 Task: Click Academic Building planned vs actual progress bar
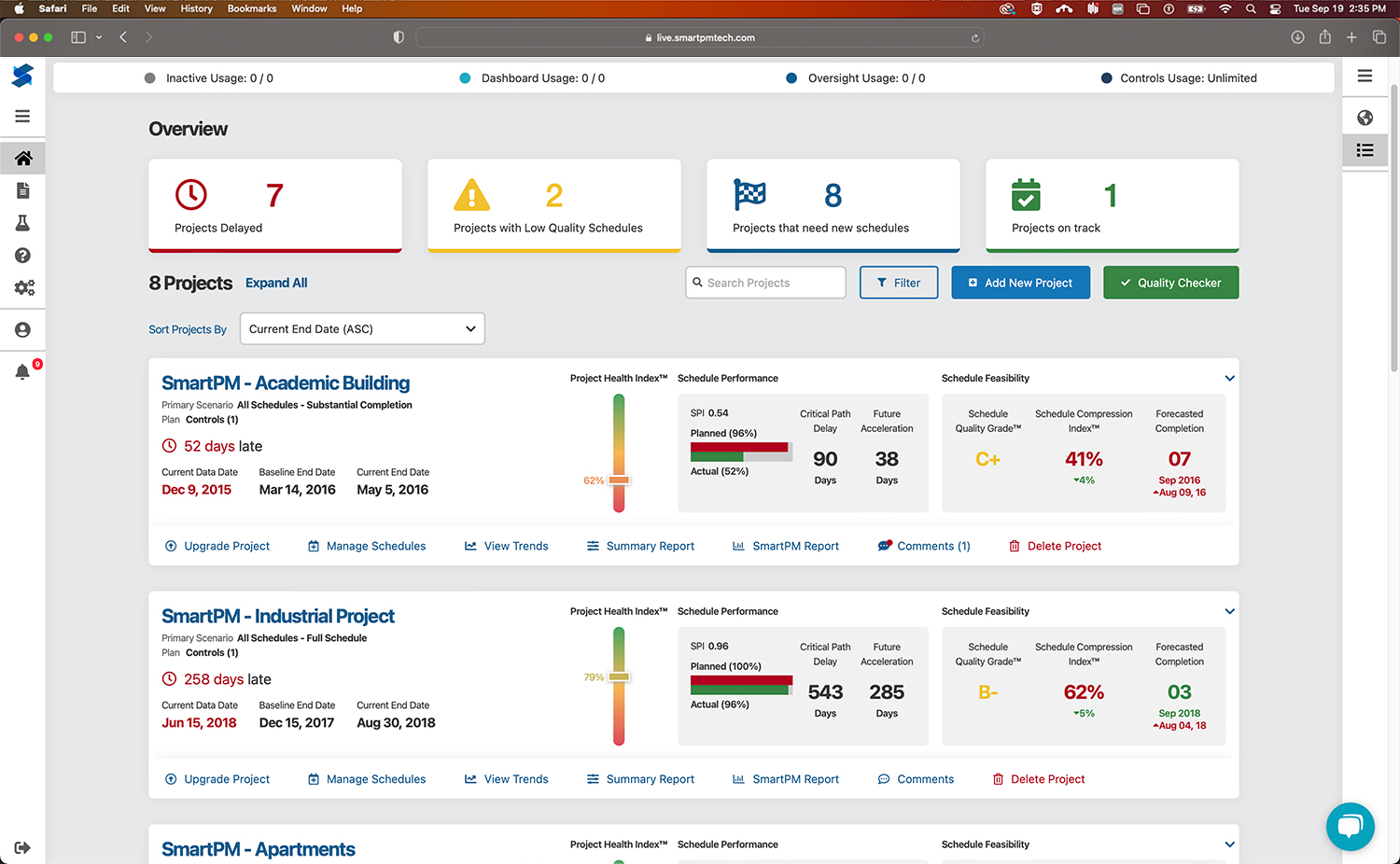click(x=741, y=453)
